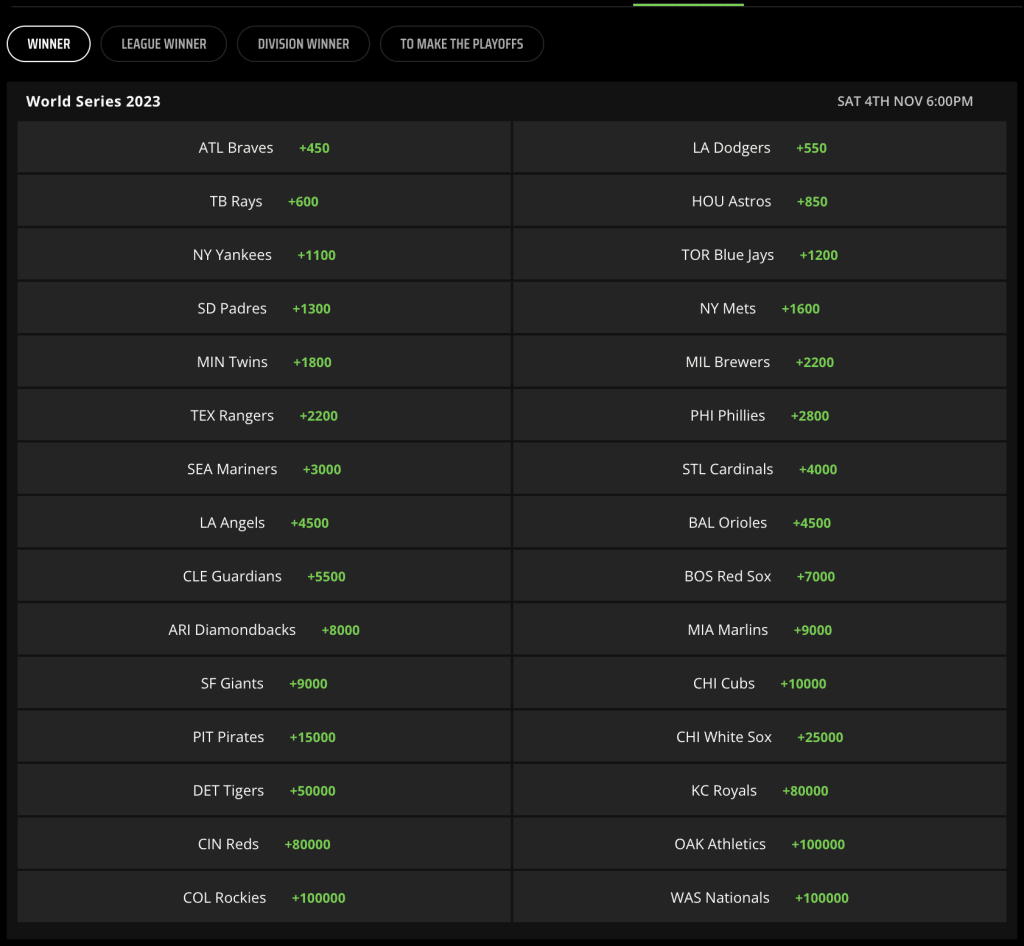Pick STL Cardinals at +4000
1024x946 pixels.
[760, 469]
